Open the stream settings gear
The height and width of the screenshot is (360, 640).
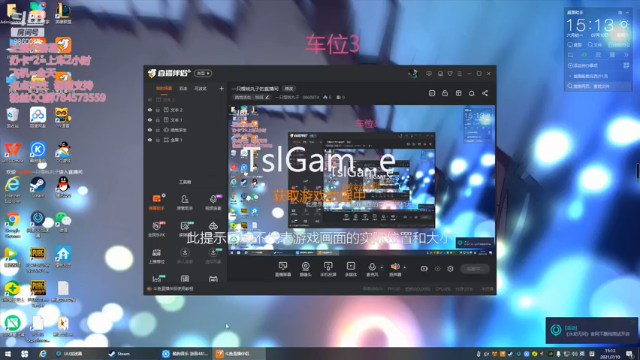point(450,269)
